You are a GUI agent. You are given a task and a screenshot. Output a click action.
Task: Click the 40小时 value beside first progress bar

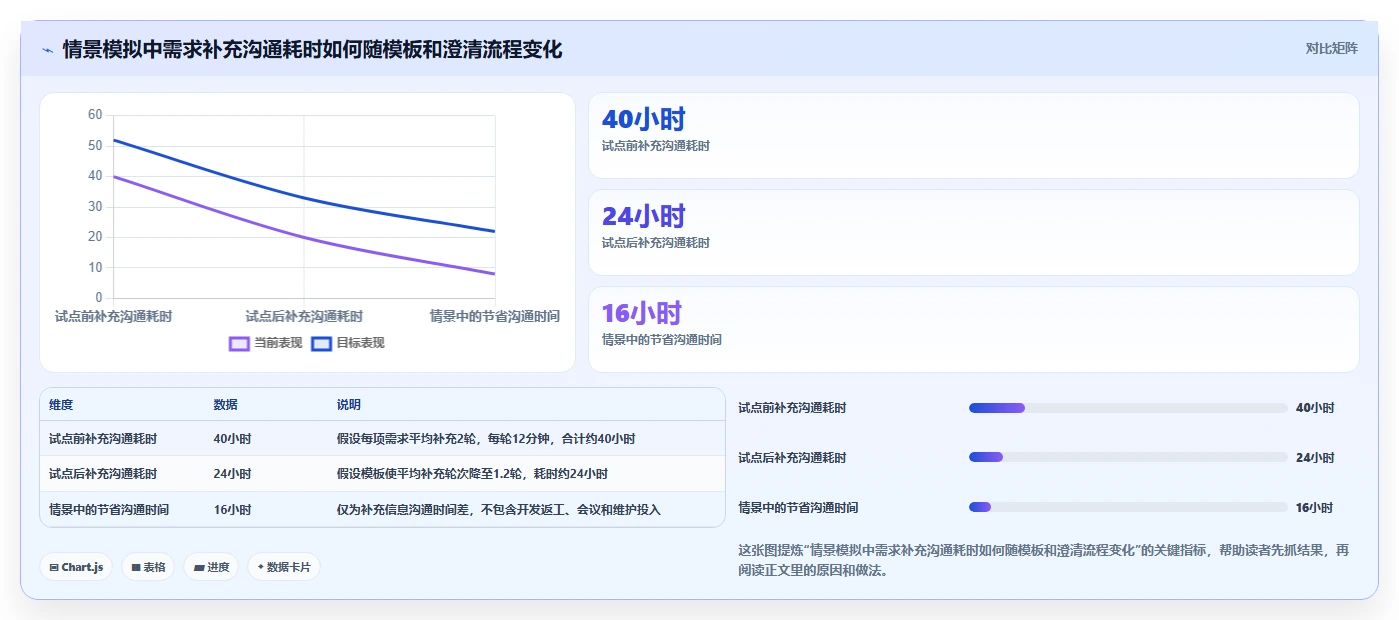point(1315,408)
